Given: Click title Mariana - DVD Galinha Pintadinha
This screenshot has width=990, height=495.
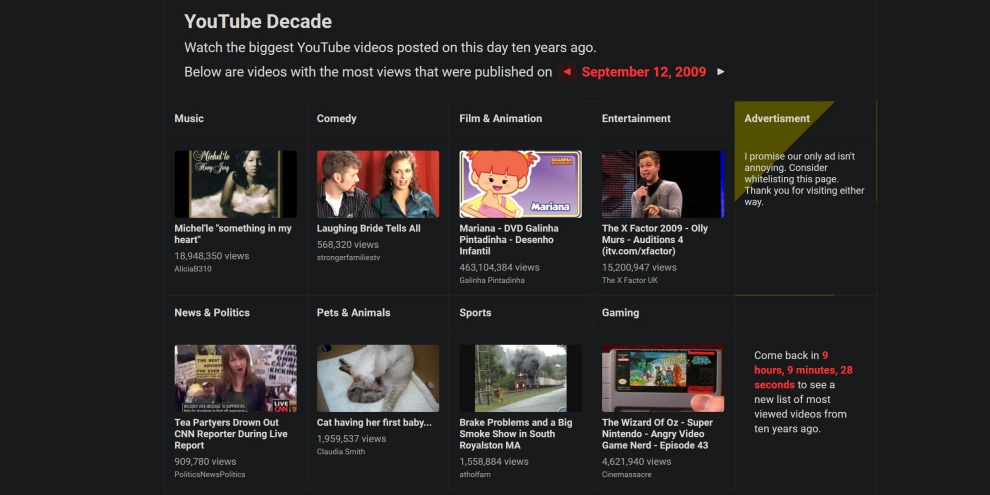Looking at the screenshot, I should (509, 240).
